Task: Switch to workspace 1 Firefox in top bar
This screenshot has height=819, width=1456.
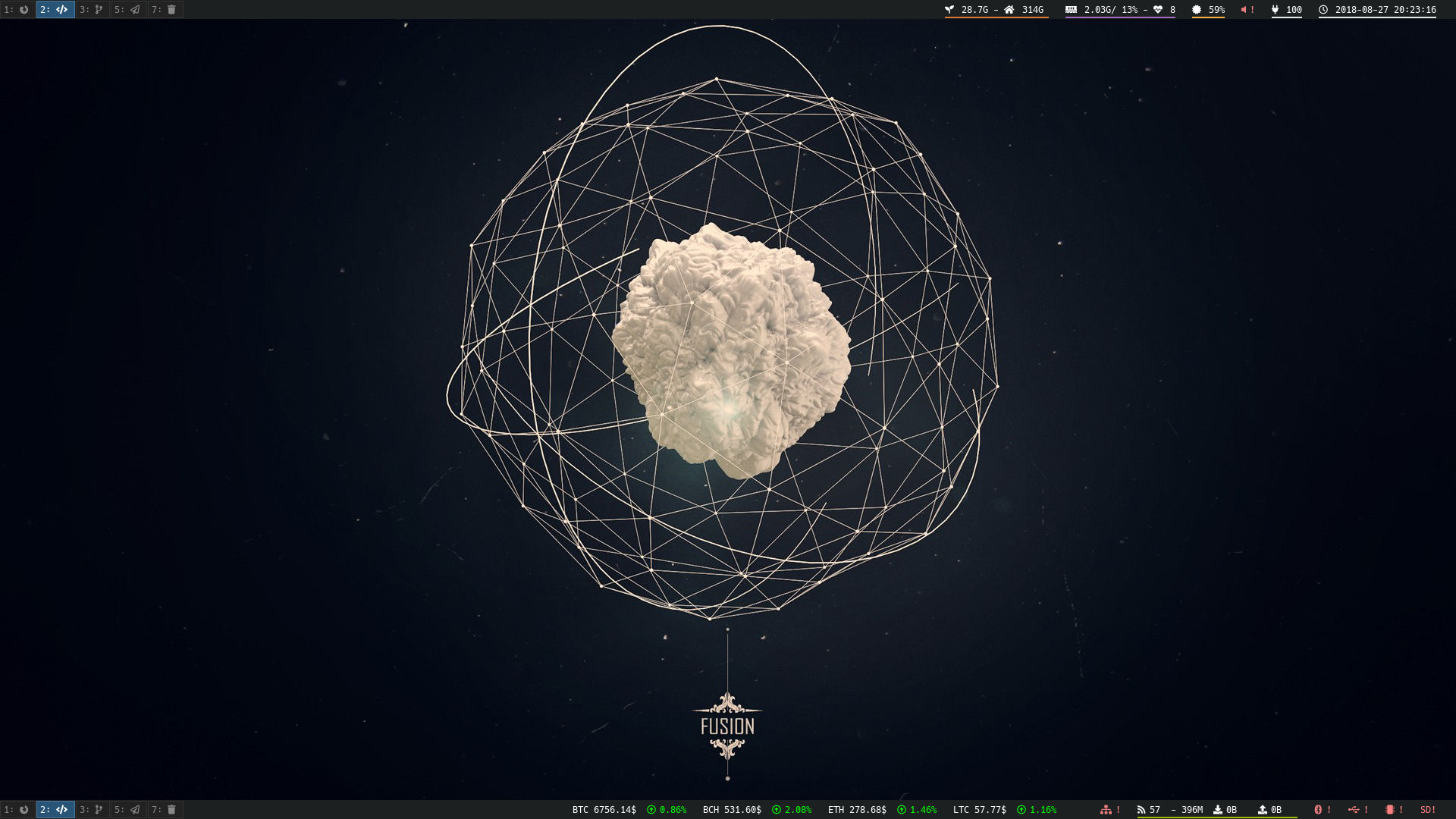Action: [17, 10]
